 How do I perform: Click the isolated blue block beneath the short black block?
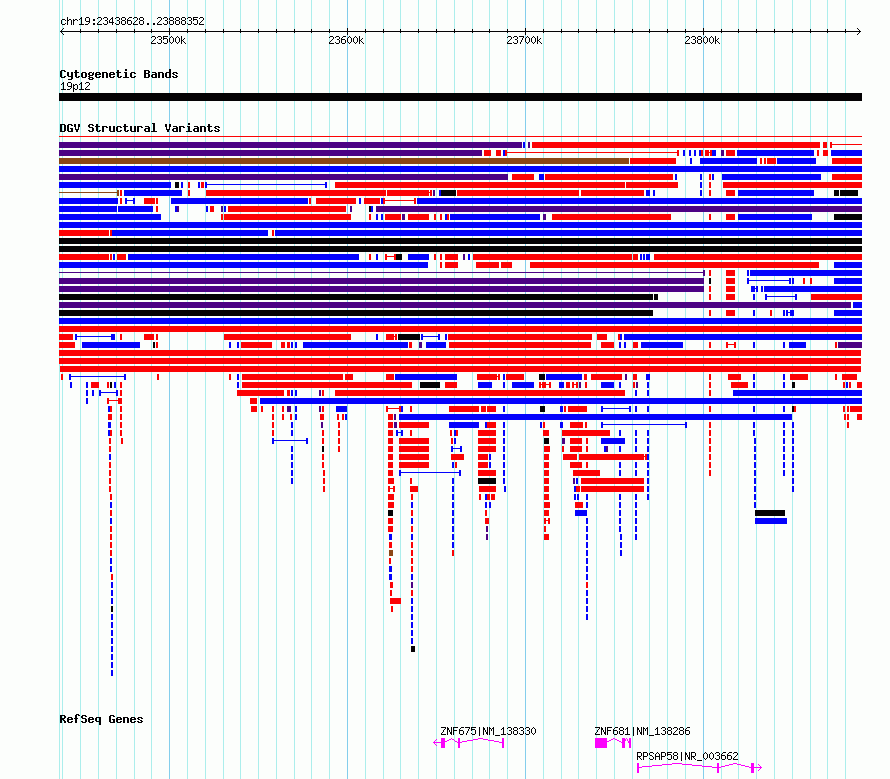(x=771, y=521)
